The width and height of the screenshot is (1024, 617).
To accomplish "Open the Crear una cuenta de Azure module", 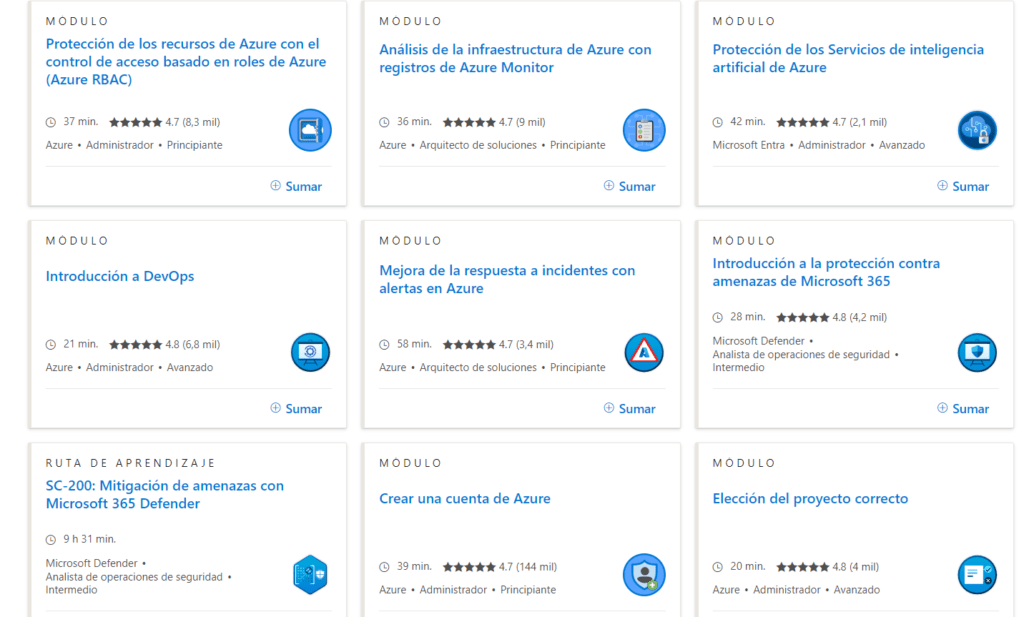I will tap(464, 498).
